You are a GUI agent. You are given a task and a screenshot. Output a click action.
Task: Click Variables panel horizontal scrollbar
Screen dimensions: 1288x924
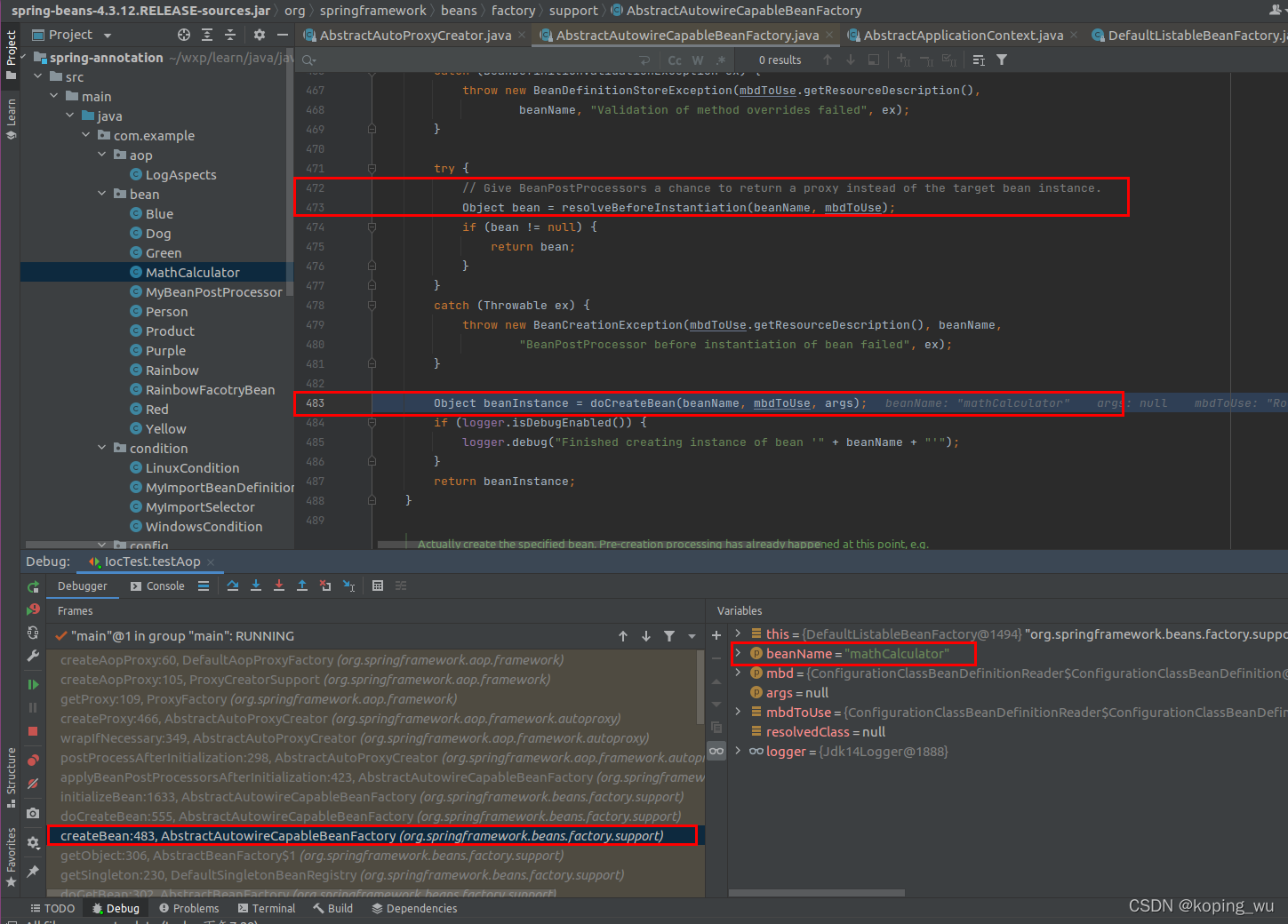pyautogui.click(x=816, y=892)
